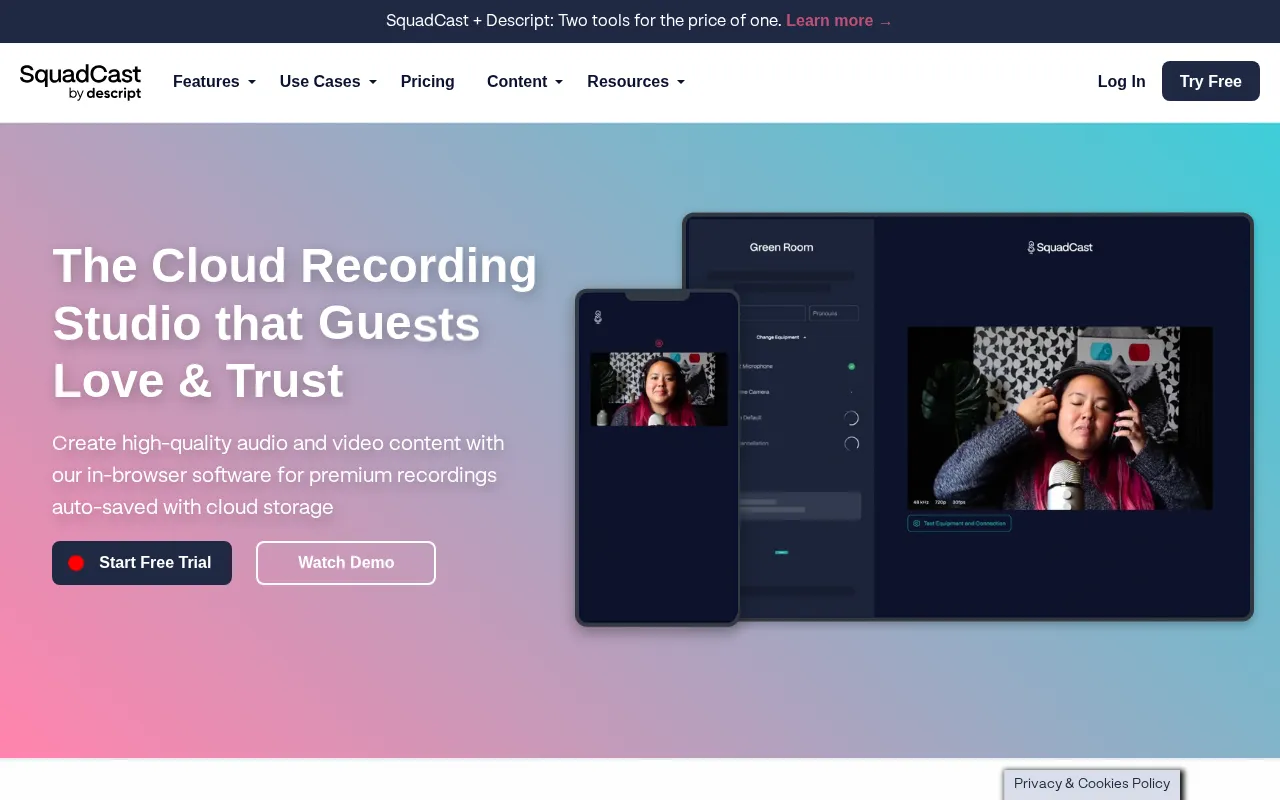Click the red record dot in Start Free Trial
Image resolution: width=1280 pixels, height=800 pixels.
[x=76, y=563]
